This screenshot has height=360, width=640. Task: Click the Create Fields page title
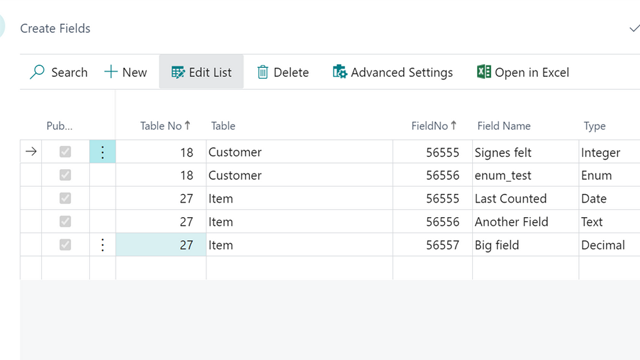point(55,29)
